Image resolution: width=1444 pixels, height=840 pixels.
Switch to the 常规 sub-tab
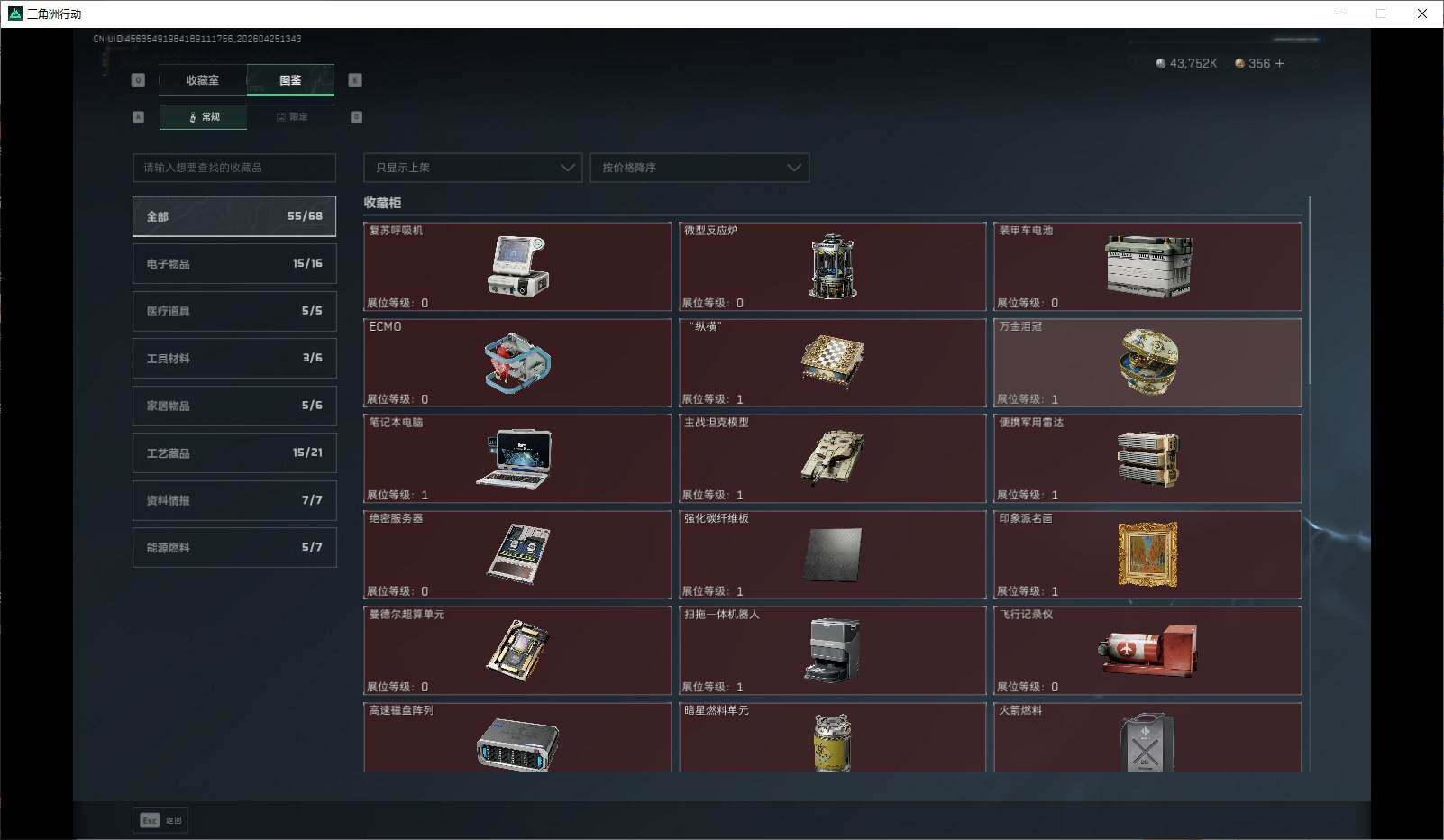pyautogui.click(x=204, y=117)
